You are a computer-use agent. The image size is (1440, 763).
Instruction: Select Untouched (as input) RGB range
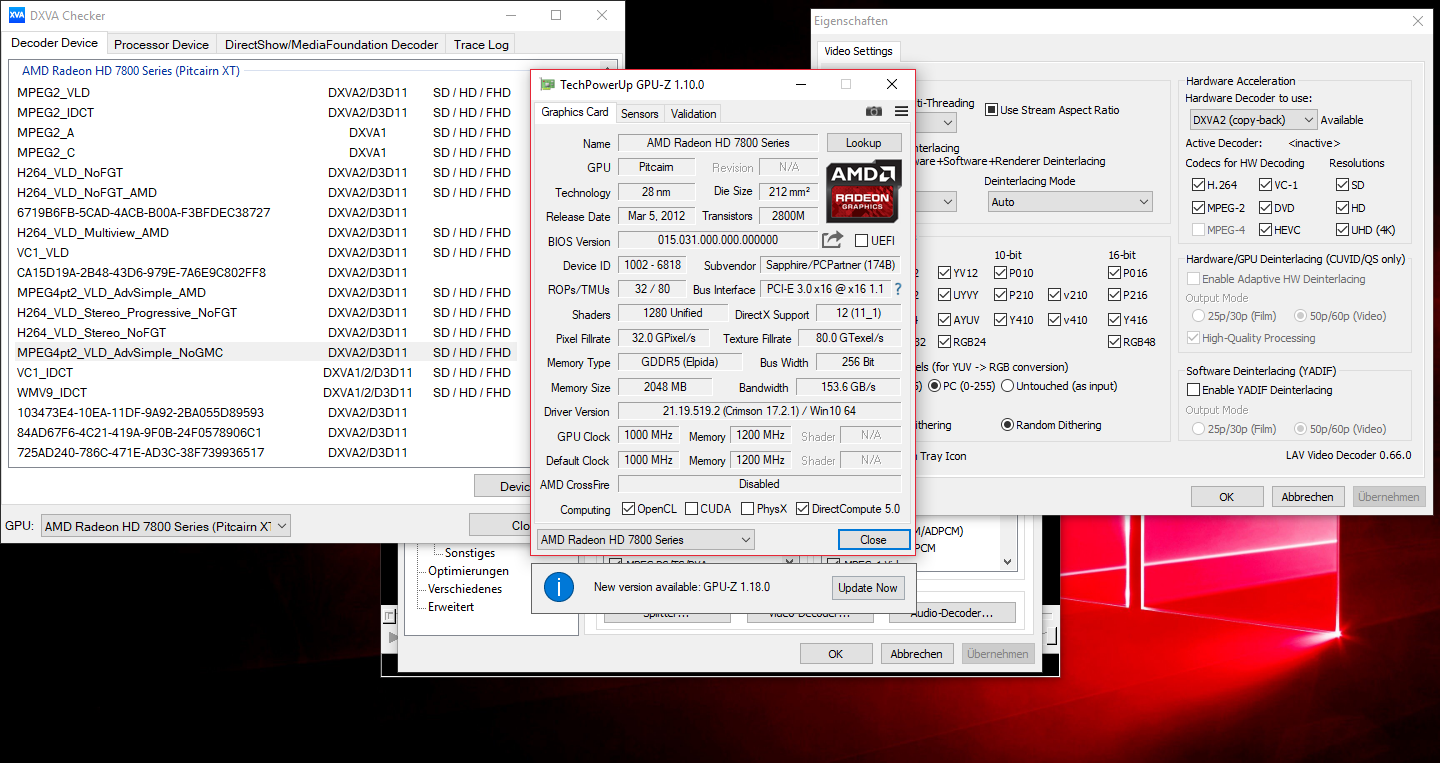(1007, 386)
